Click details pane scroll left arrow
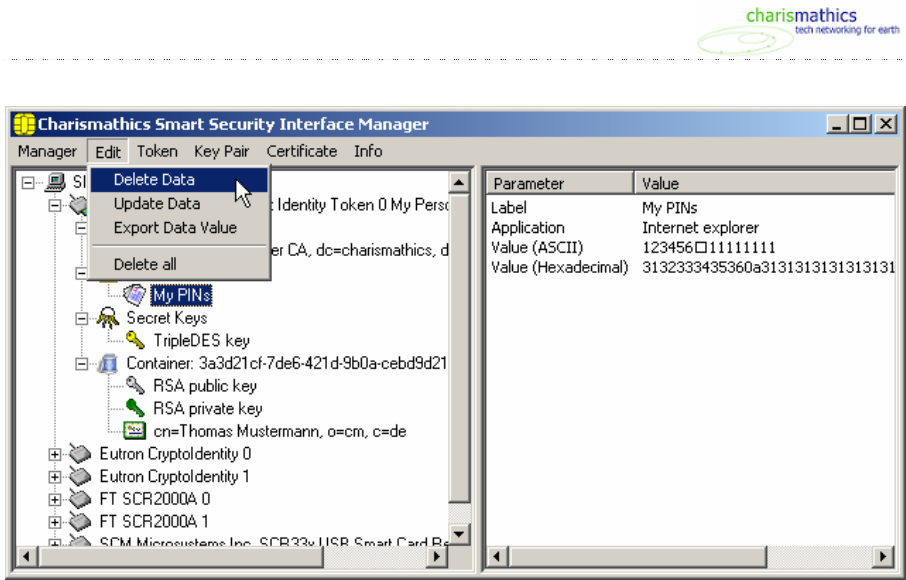This screenshot has height=580, width=906. tap(497, 556)
